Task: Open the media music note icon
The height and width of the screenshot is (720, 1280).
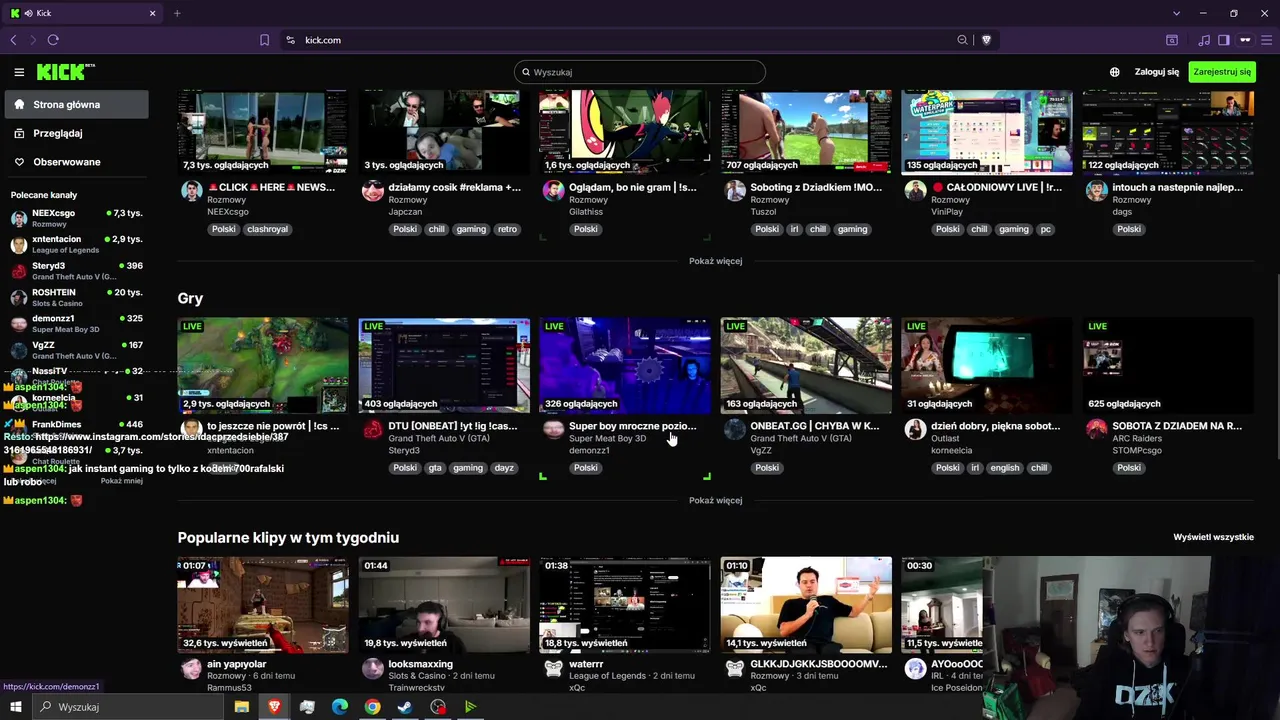Action: (1204, 40)
